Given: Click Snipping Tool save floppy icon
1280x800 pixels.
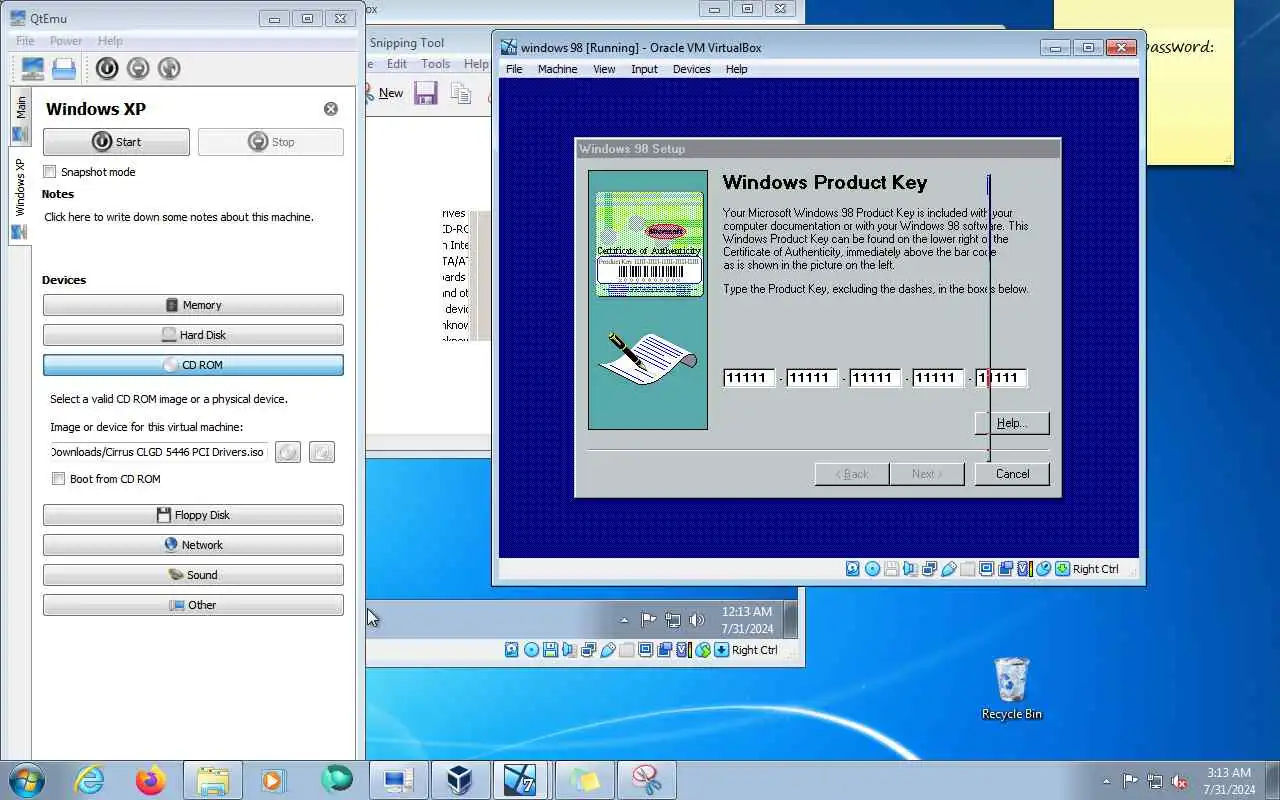Looking at the screenshot, I should [426, 93].
